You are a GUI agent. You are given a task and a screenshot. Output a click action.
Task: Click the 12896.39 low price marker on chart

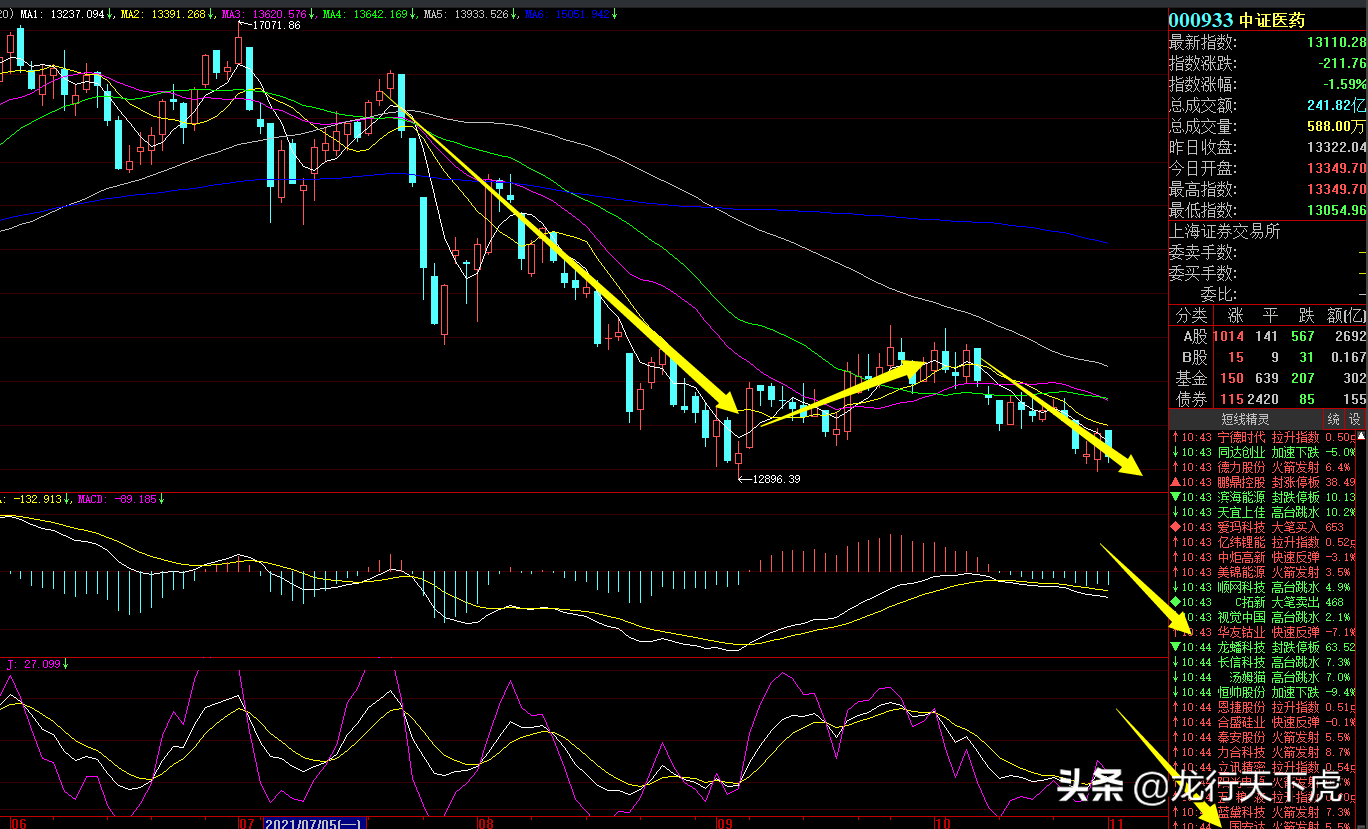776,479
